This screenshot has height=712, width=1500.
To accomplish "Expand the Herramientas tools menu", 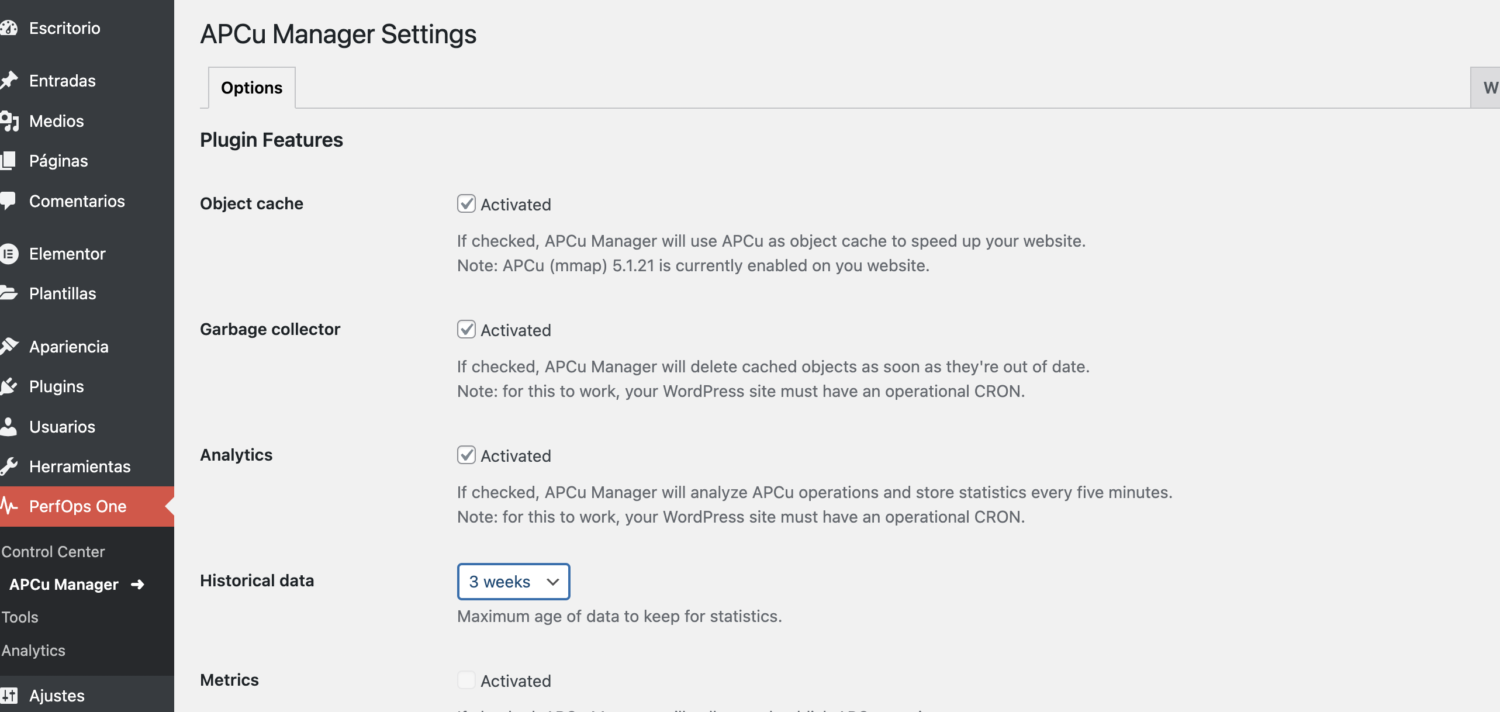I will coord(79,466).
